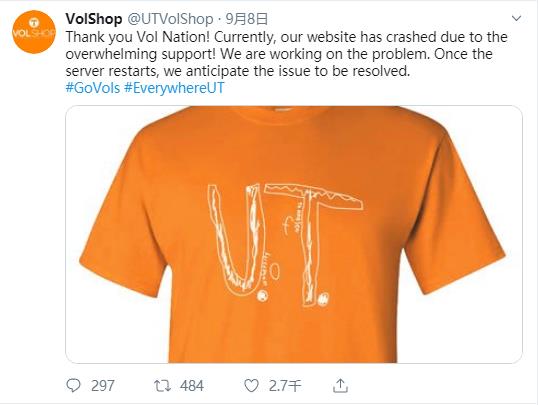Click the 484 retweet count

click(192, 386)
